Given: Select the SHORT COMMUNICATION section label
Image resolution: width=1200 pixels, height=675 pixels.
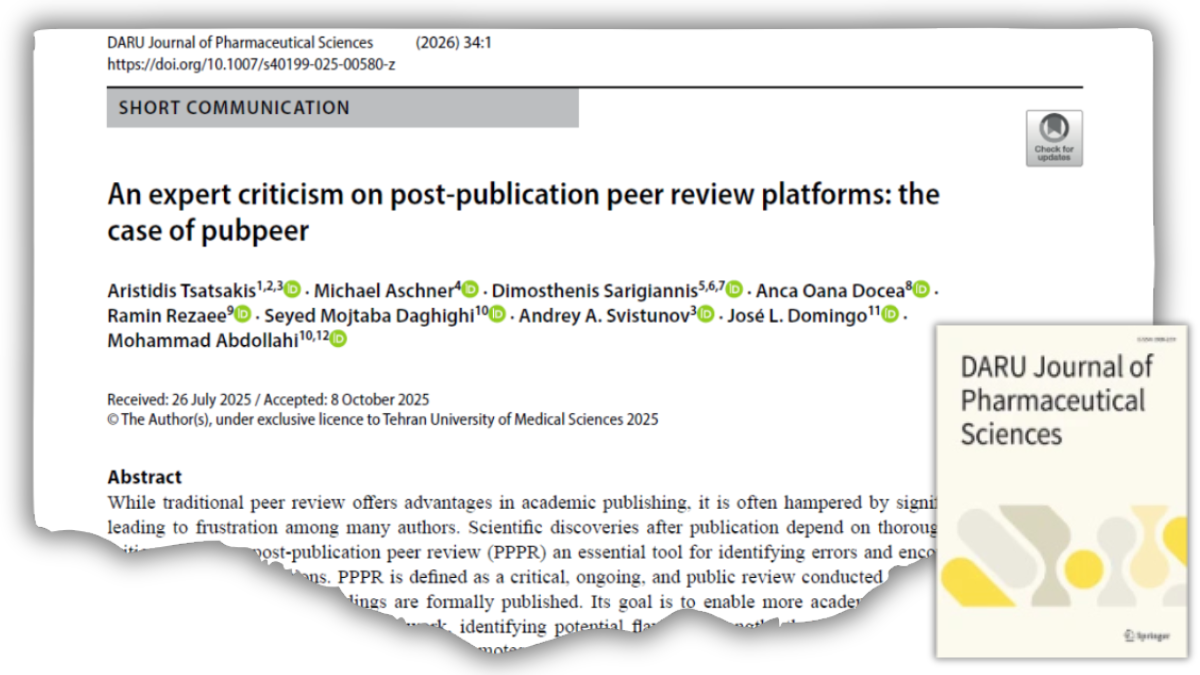Looking at the screenshot, I should (x=234, y=108).
